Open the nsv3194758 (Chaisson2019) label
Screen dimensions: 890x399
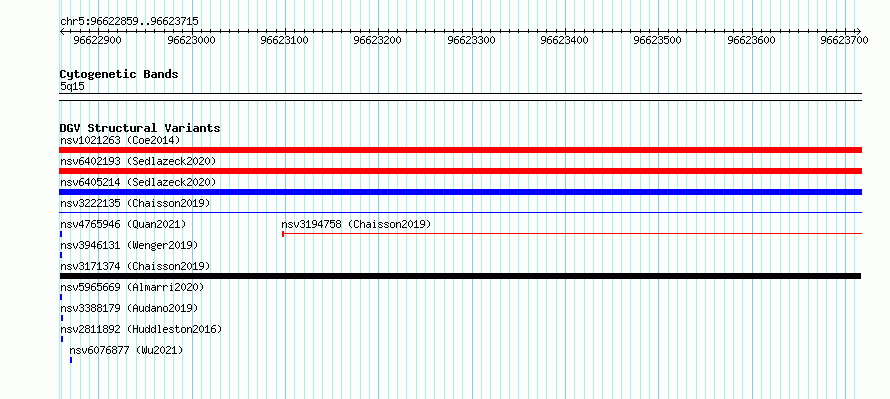click(356, 224)
